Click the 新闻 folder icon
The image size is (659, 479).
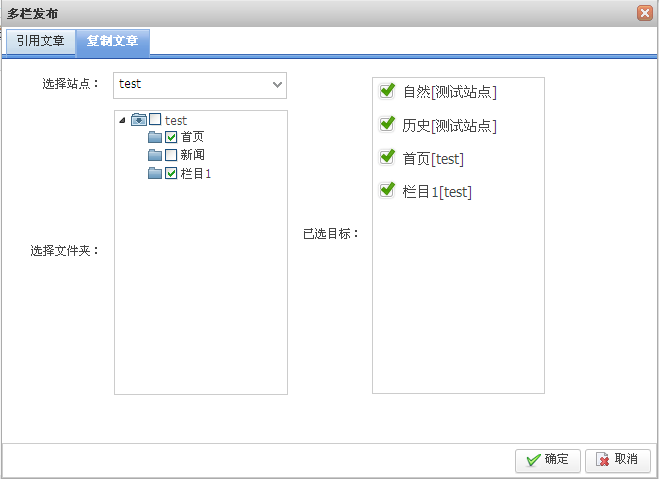coord(155,155)
